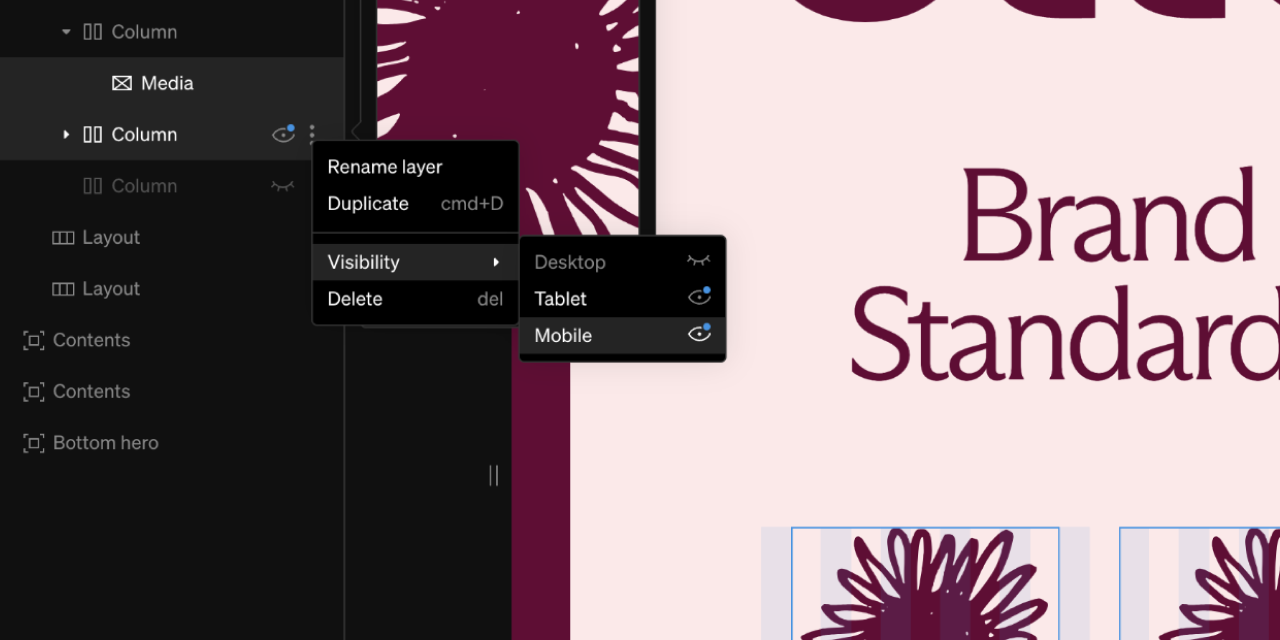This screenshot has width=1280, height=640.
Task: Click the closed-eye icon on the dimmed Column layer
Action: 282,186
